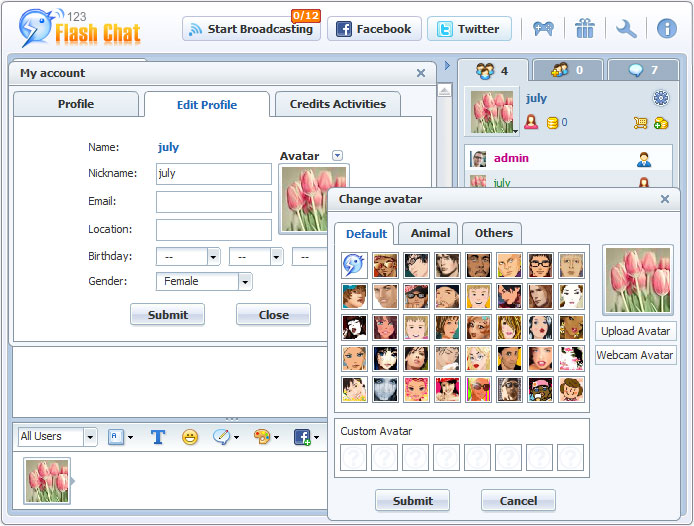Image resolution: width=694 pixels, height=526 pixels.
Task: Open the gift box icon
Action: point(585,29)
